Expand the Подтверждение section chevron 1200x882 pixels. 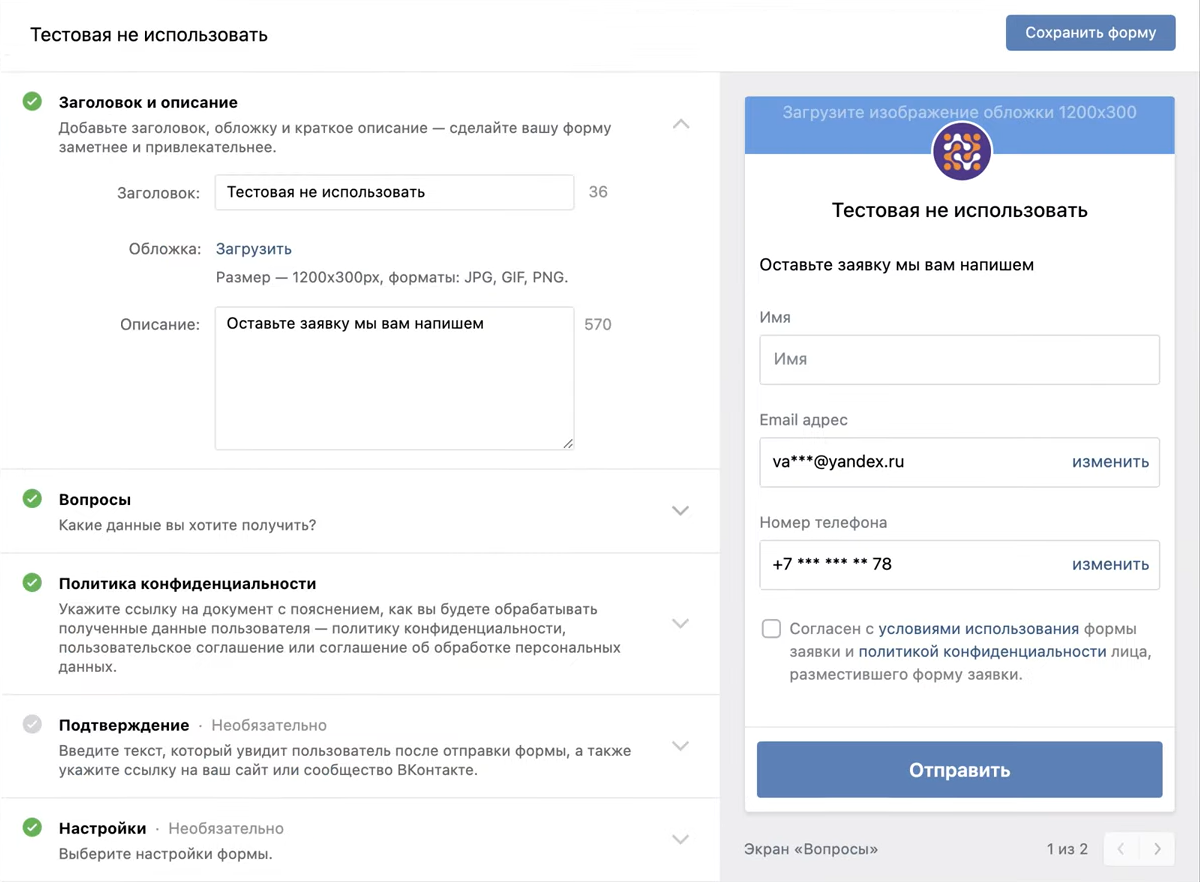681,746
